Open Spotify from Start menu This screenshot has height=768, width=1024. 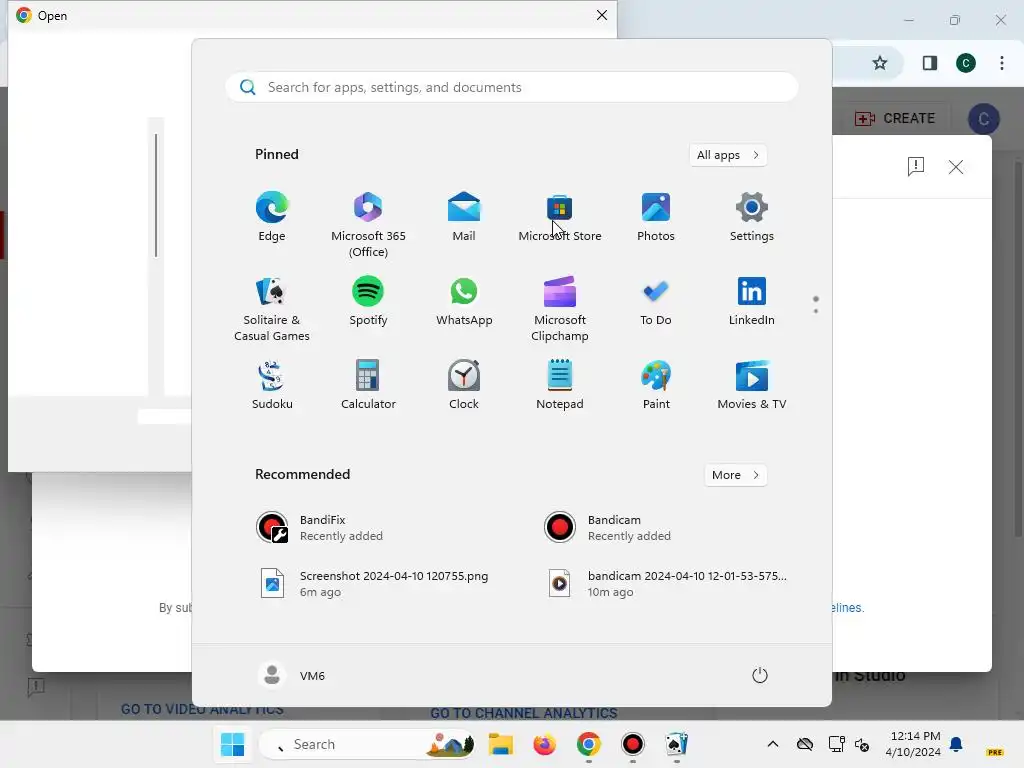pyautogui.click(x=368, y=301)
